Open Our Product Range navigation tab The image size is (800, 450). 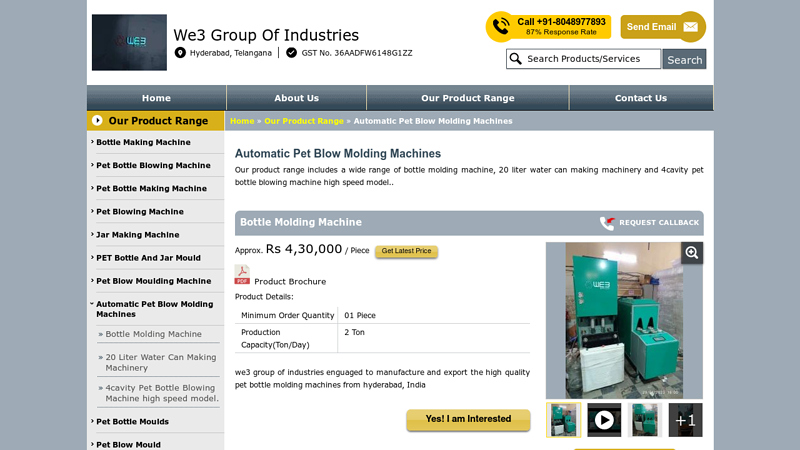coord(467,98)
